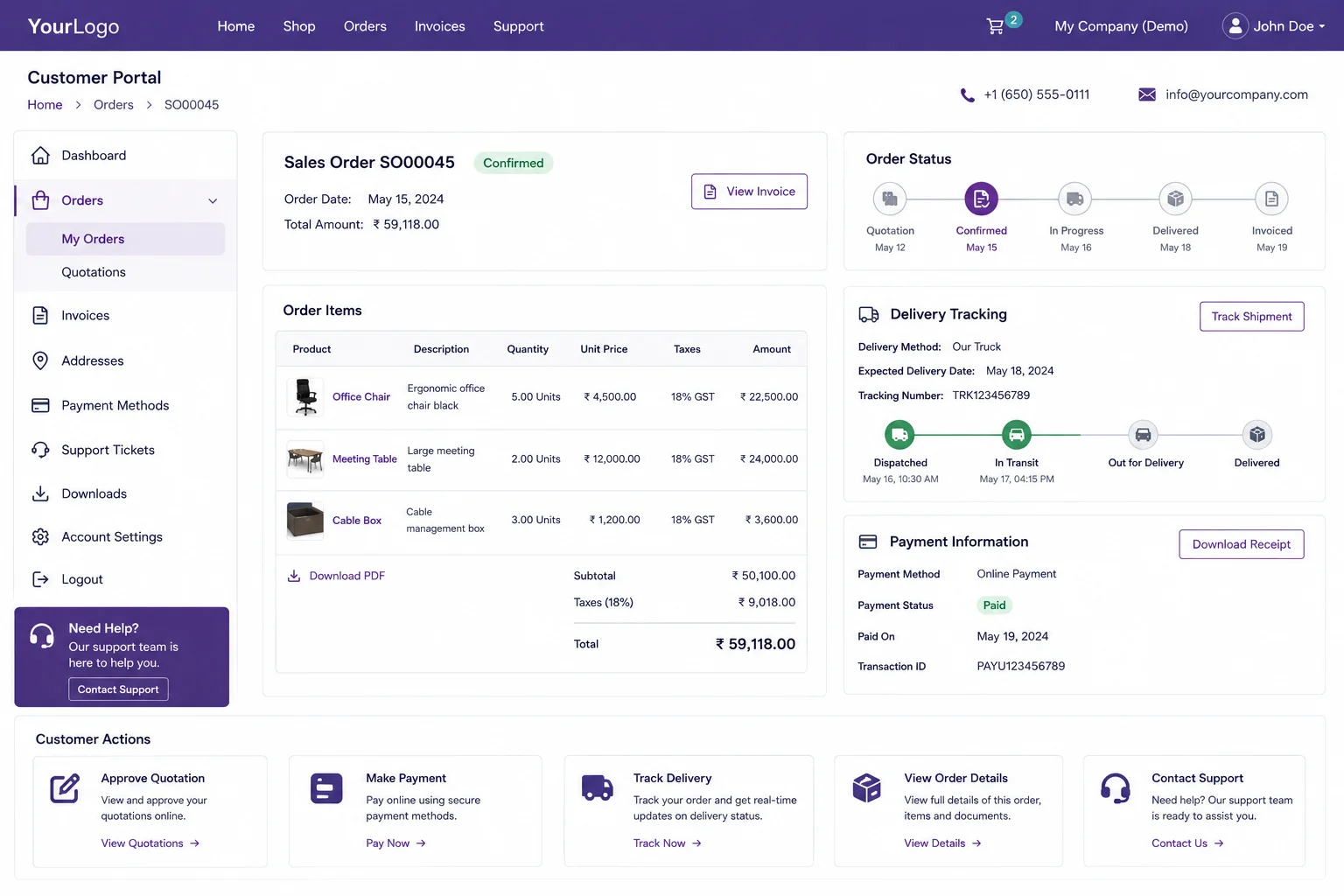Viewport: 1344px width, 896px height.
Task: Click the Dashboard home icon in sidebar
Action: [40, 156]
